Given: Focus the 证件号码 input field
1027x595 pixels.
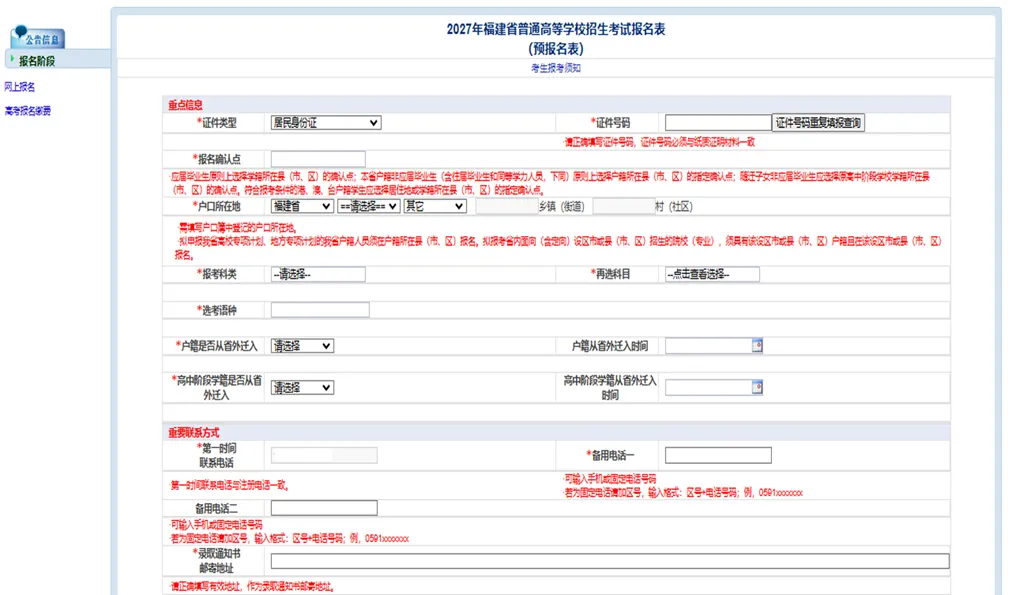Looking at the screenshot, I should [x=718, y=123].
